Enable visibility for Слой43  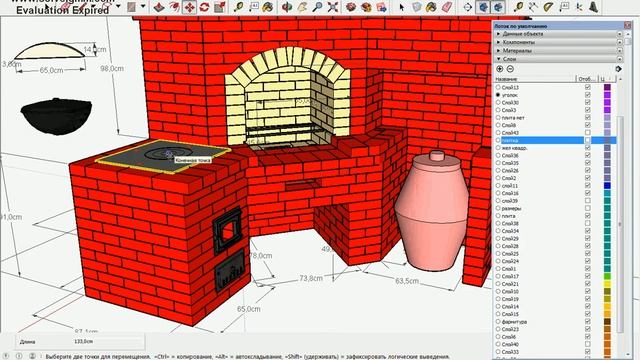pos(588,132)
